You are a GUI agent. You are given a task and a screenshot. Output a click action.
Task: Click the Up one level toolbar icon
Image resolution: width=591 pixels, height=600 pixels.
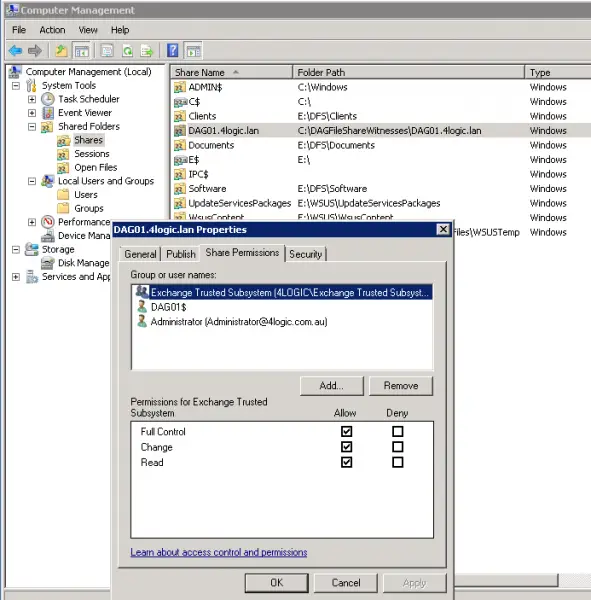pyautogui.click(x=61, y=51)
